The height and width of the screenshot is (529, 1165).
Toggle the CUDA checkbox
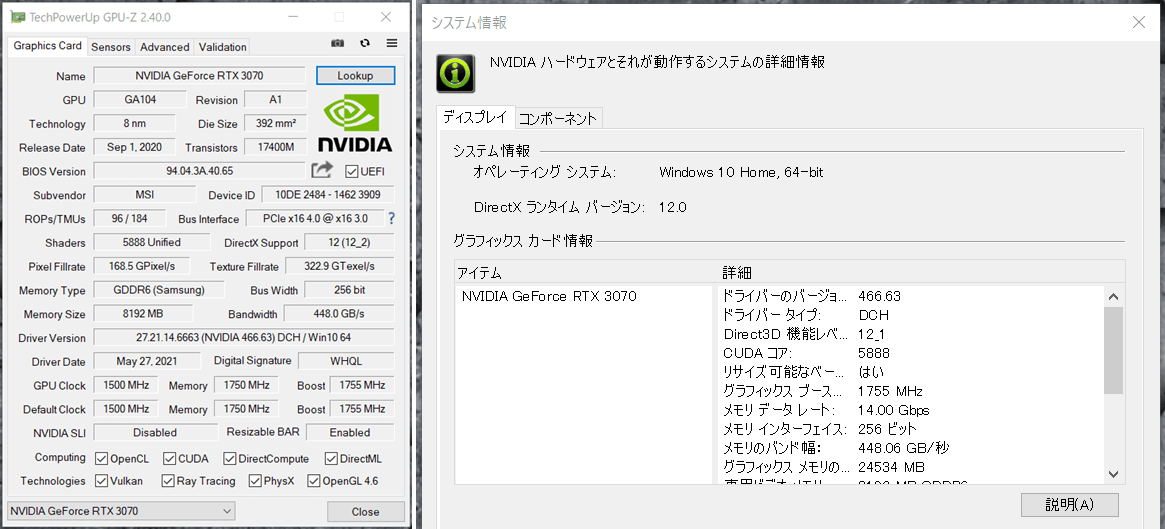[x=169, y=458]
